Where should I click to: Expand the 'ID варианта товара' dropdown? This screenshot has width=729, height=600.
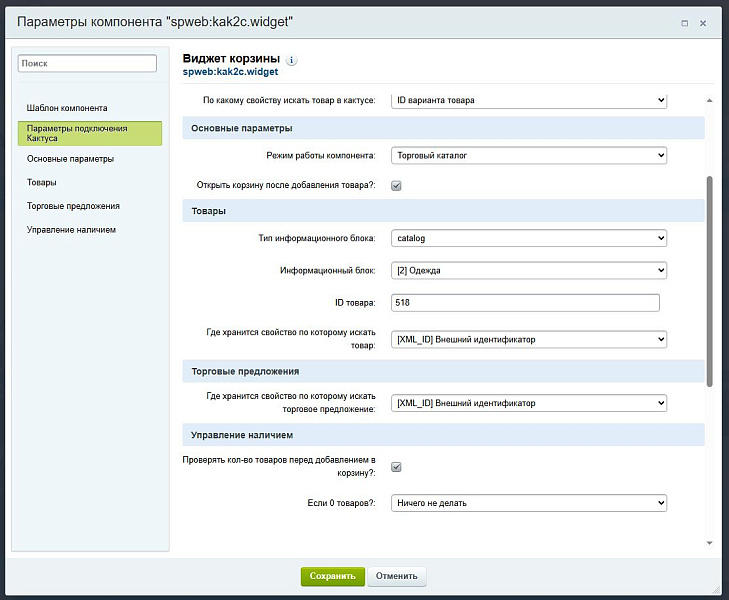point(528,100)
